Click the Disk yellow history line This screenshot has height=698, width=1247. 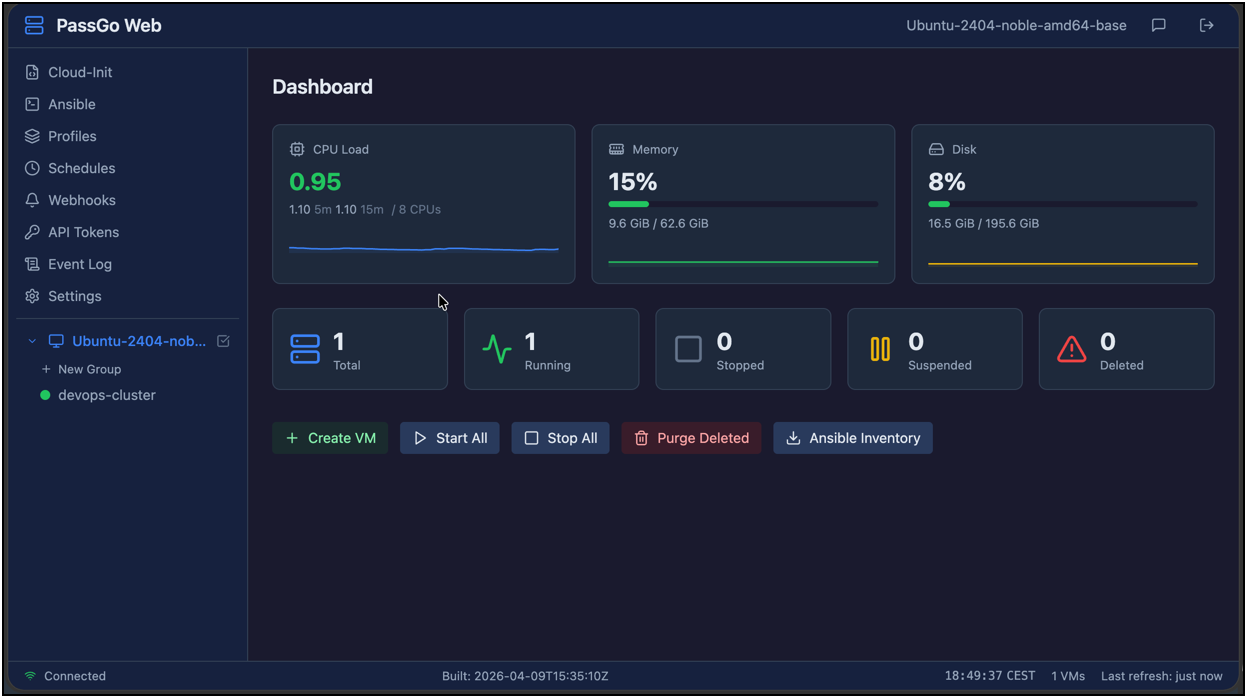[1063, 264]
